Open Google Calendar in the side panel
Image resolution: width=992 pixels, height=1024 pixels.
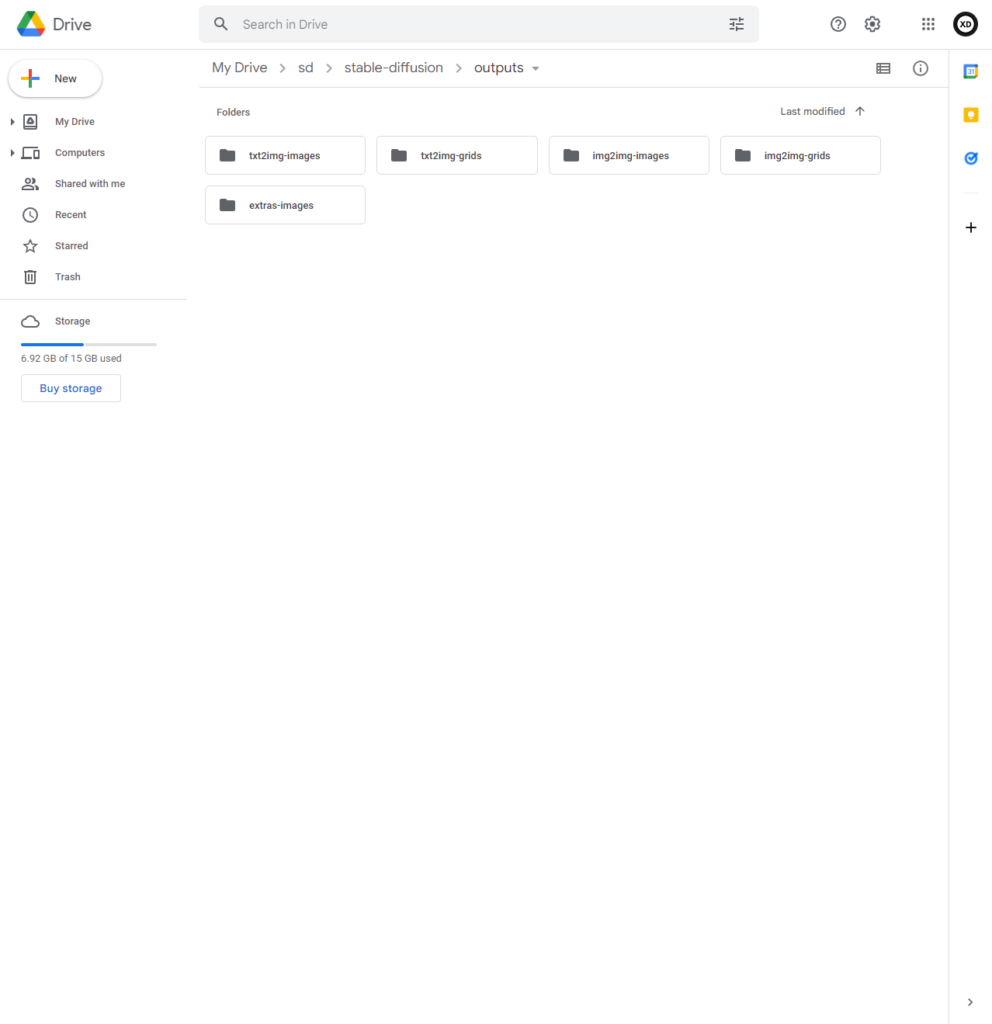coord(970,71)
